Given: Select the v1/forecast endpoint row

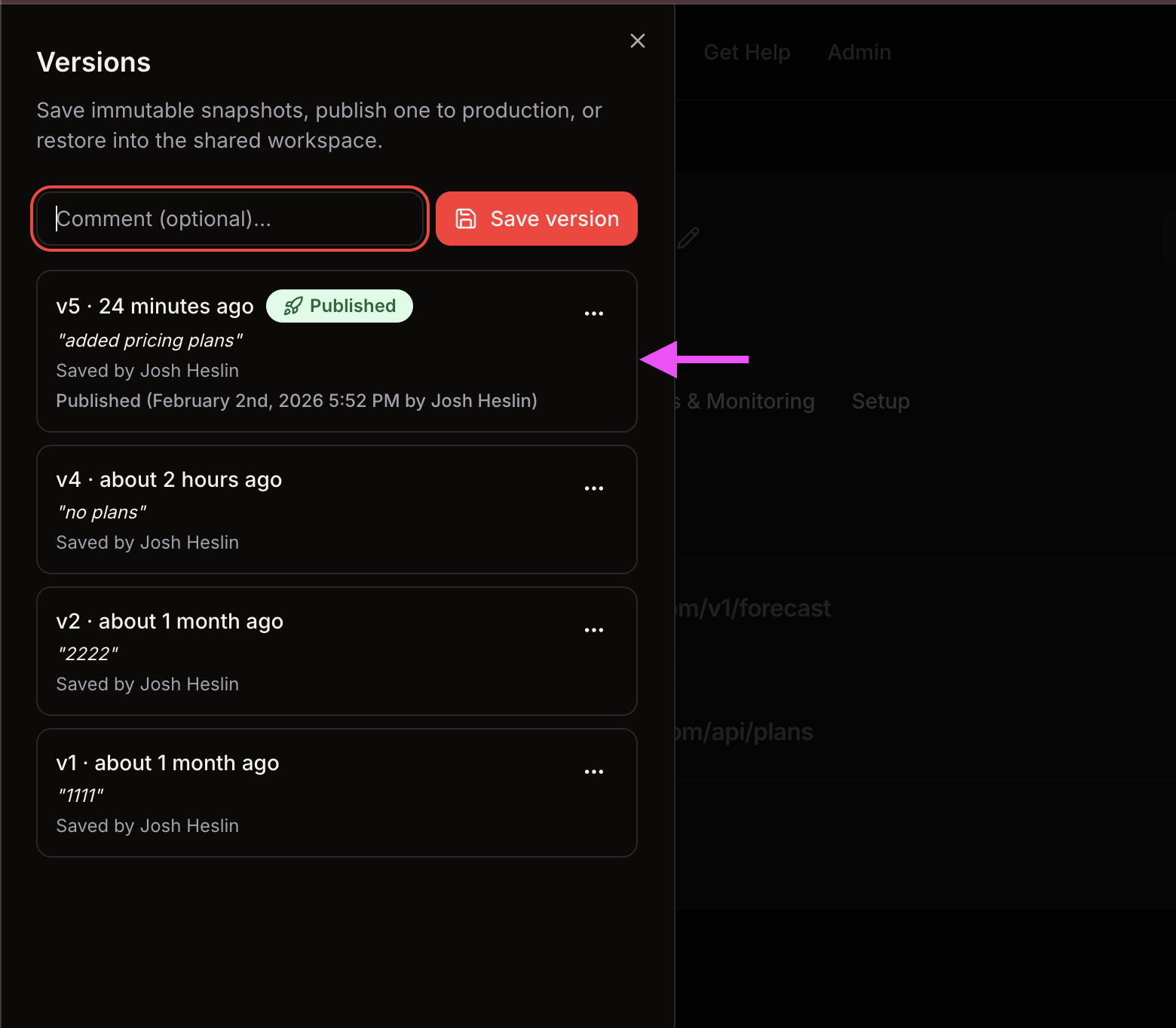Looking at the screenshot, I should coord(754,608).
